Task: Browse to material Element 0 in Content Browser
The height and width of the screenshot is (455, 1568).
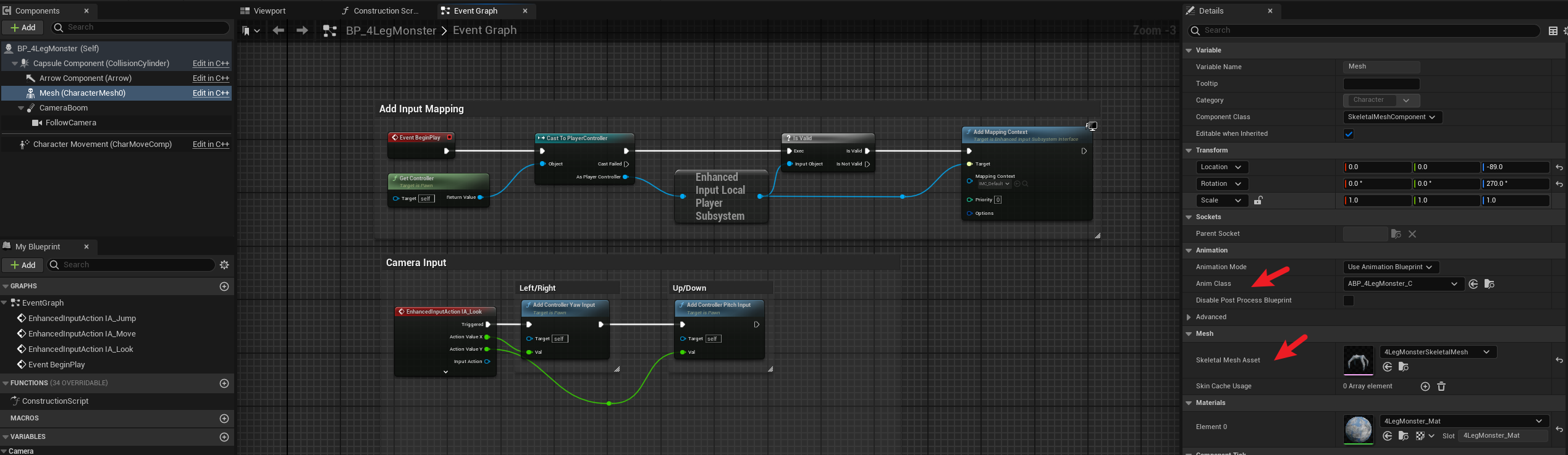Action: (1404, 436)
